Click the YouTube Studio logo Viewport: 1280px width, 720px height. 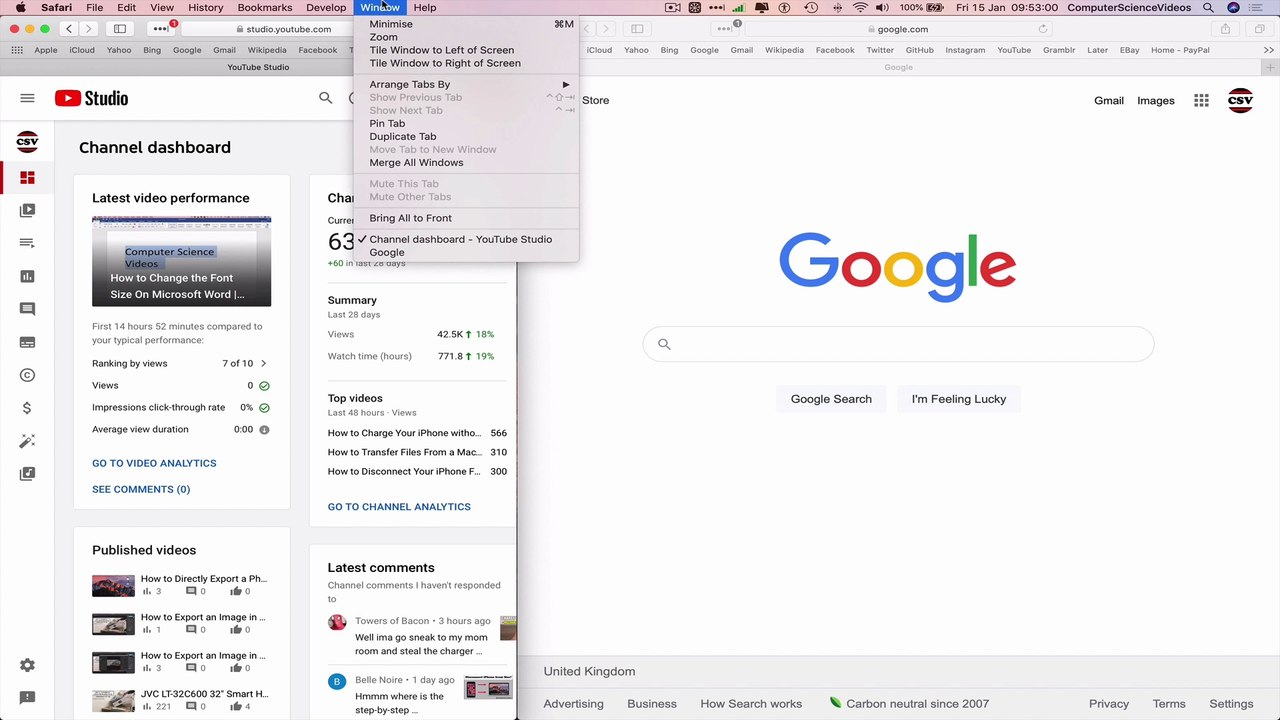(x=91, y=98)
